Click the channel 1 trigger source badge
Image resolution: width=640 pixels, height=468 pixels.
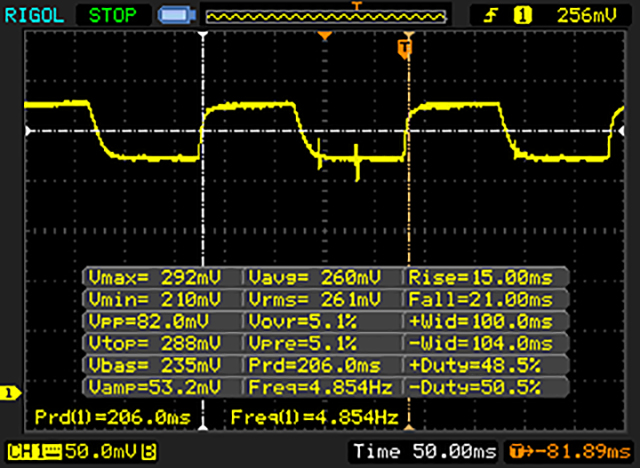click(x=523, y=16)
